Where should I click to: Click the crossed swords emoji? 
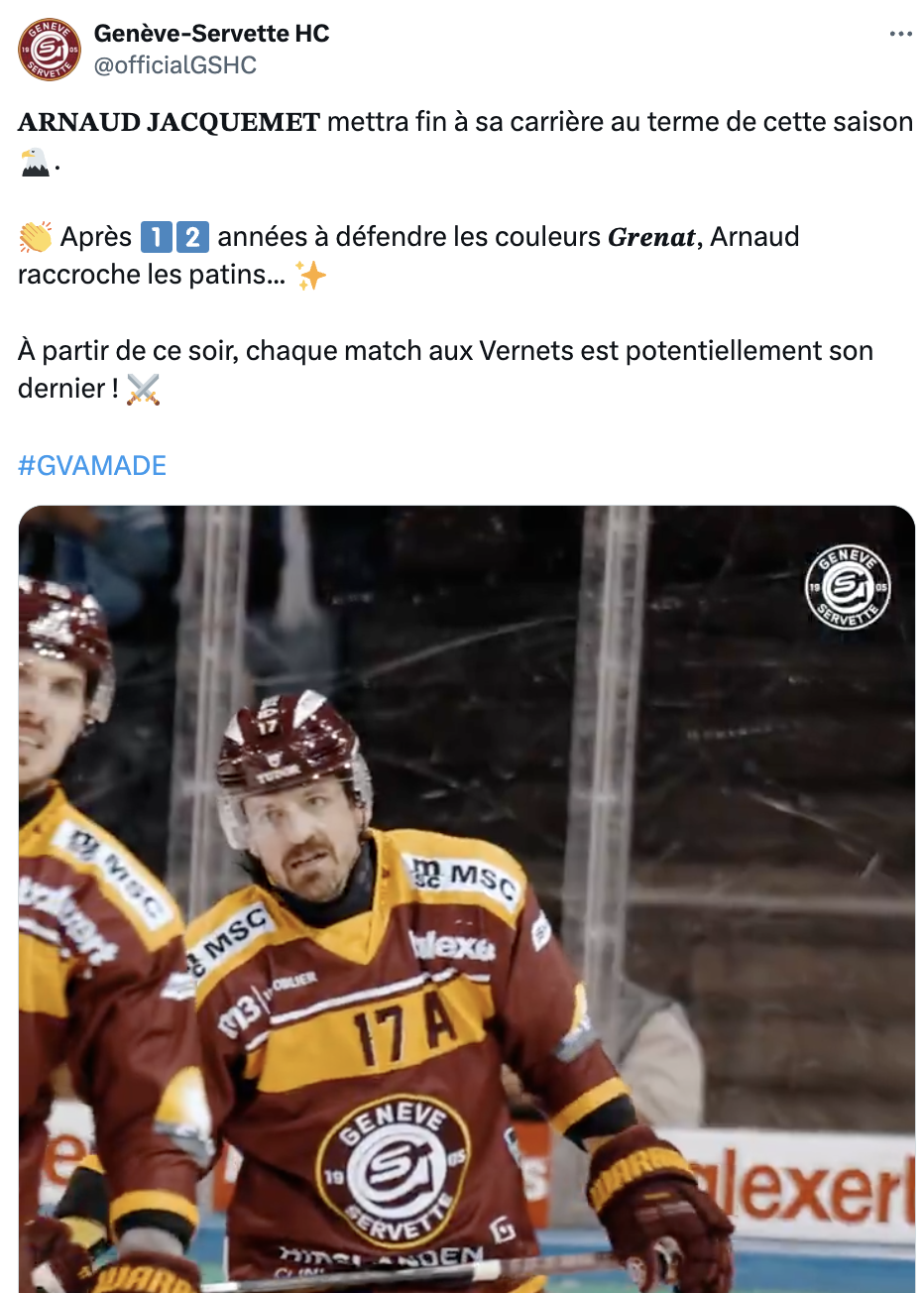144,389
